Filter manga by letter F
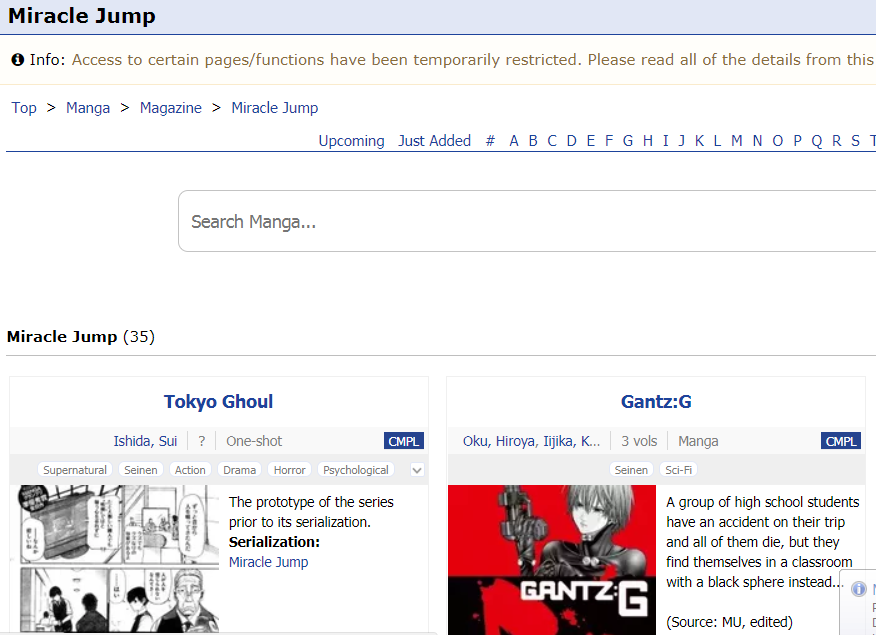 609,141
